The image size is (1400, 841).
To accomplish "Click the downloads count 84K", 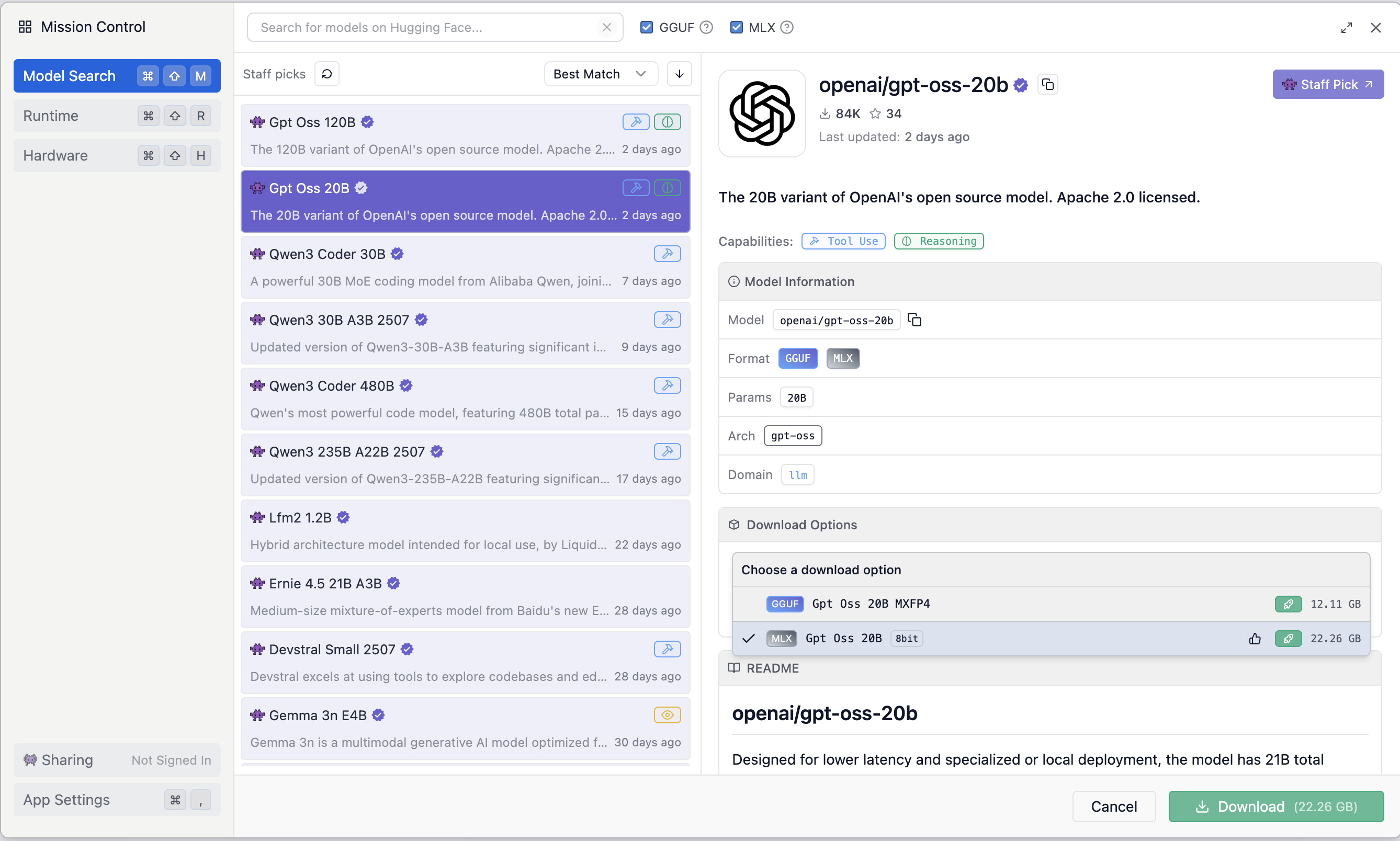I will (x=840, y=113).
